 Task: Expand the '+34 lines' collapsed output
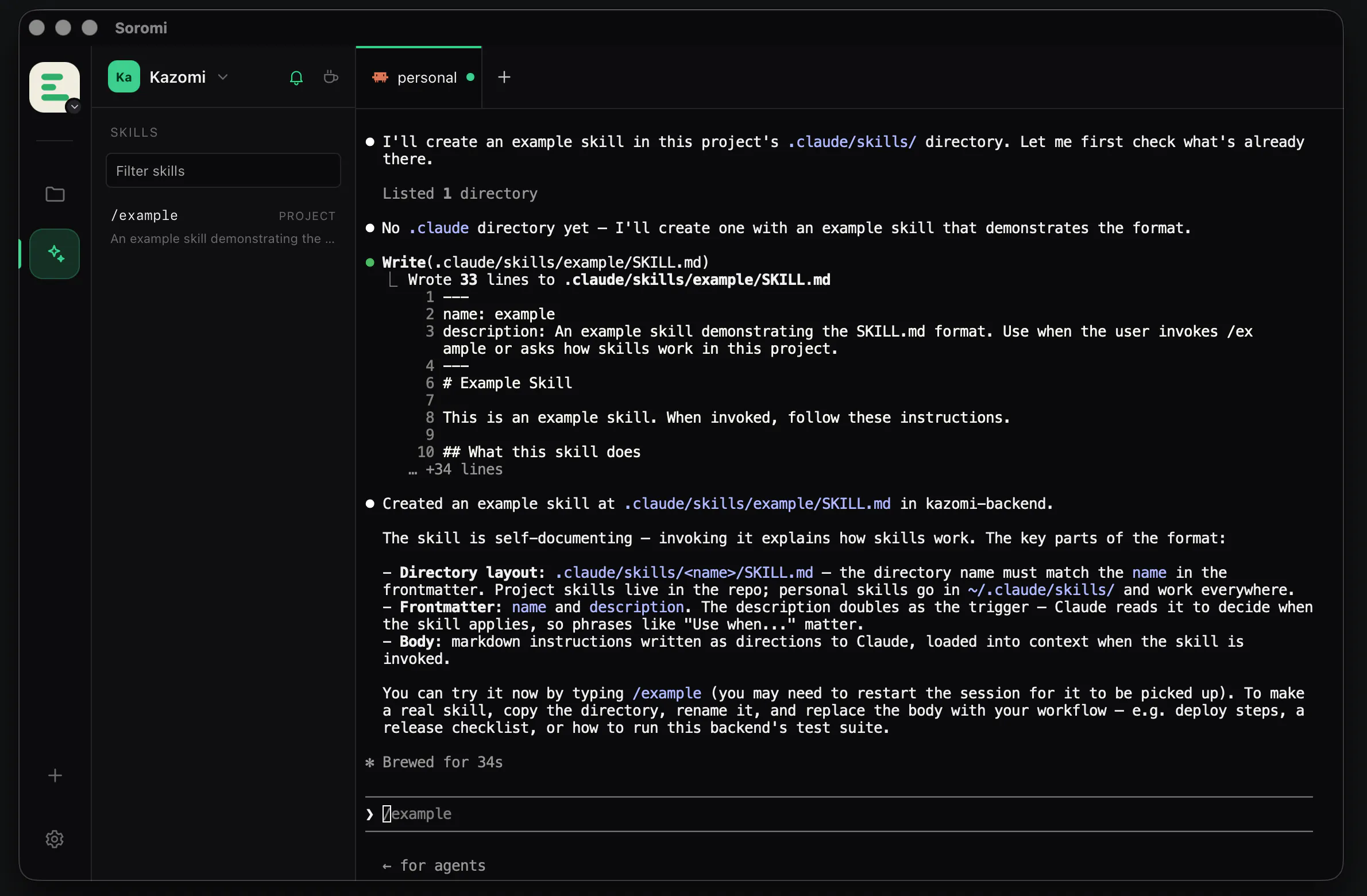[x=455, y=469]
